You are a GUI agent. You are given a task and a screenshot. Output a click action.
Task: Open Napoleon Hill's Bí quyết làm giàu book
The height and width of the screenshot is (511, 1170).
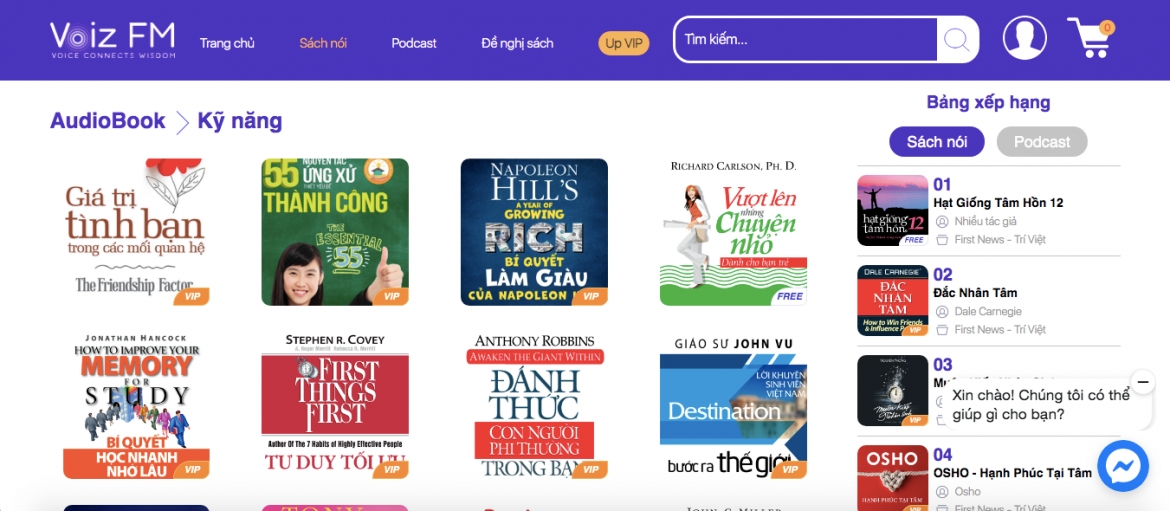pyautogui.click(x=534, y=232)
